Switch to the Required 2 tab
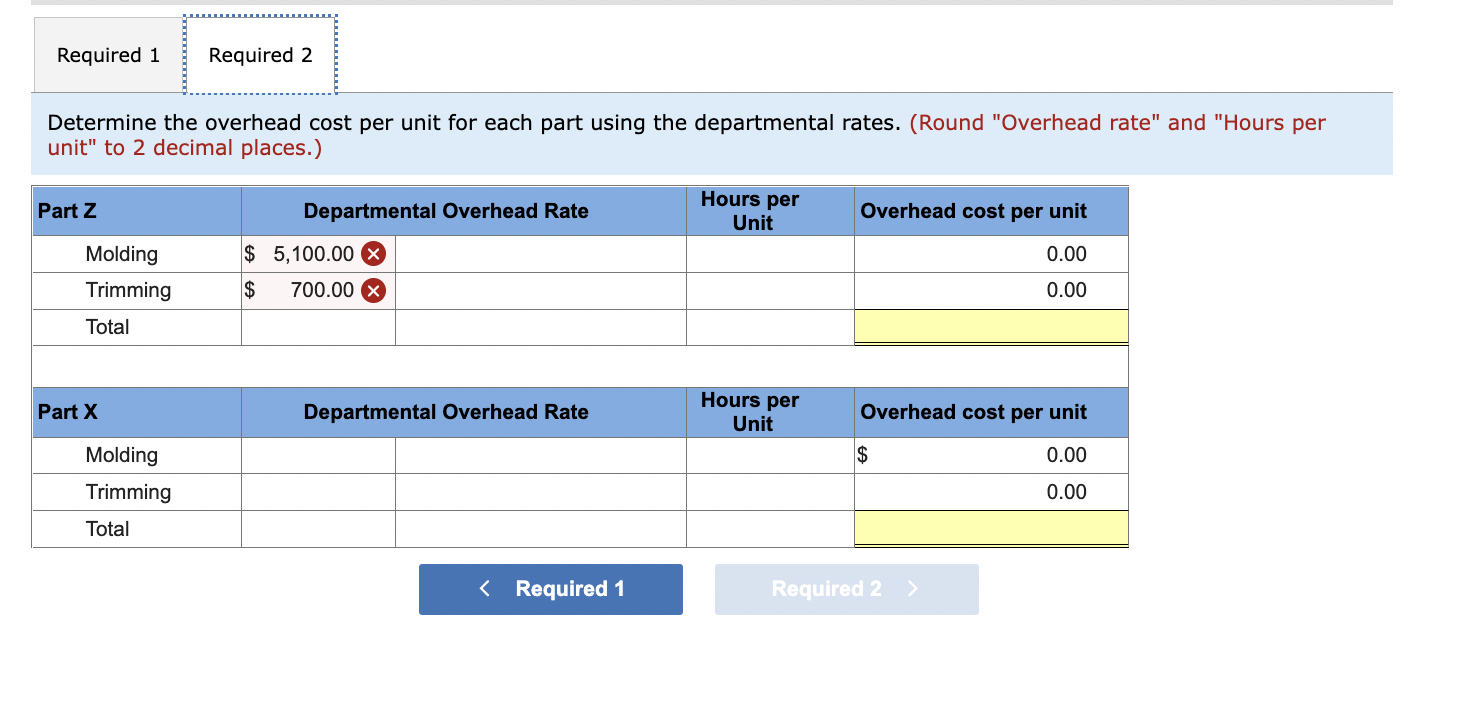1460x704 pixels. click(x=260, y=55)
